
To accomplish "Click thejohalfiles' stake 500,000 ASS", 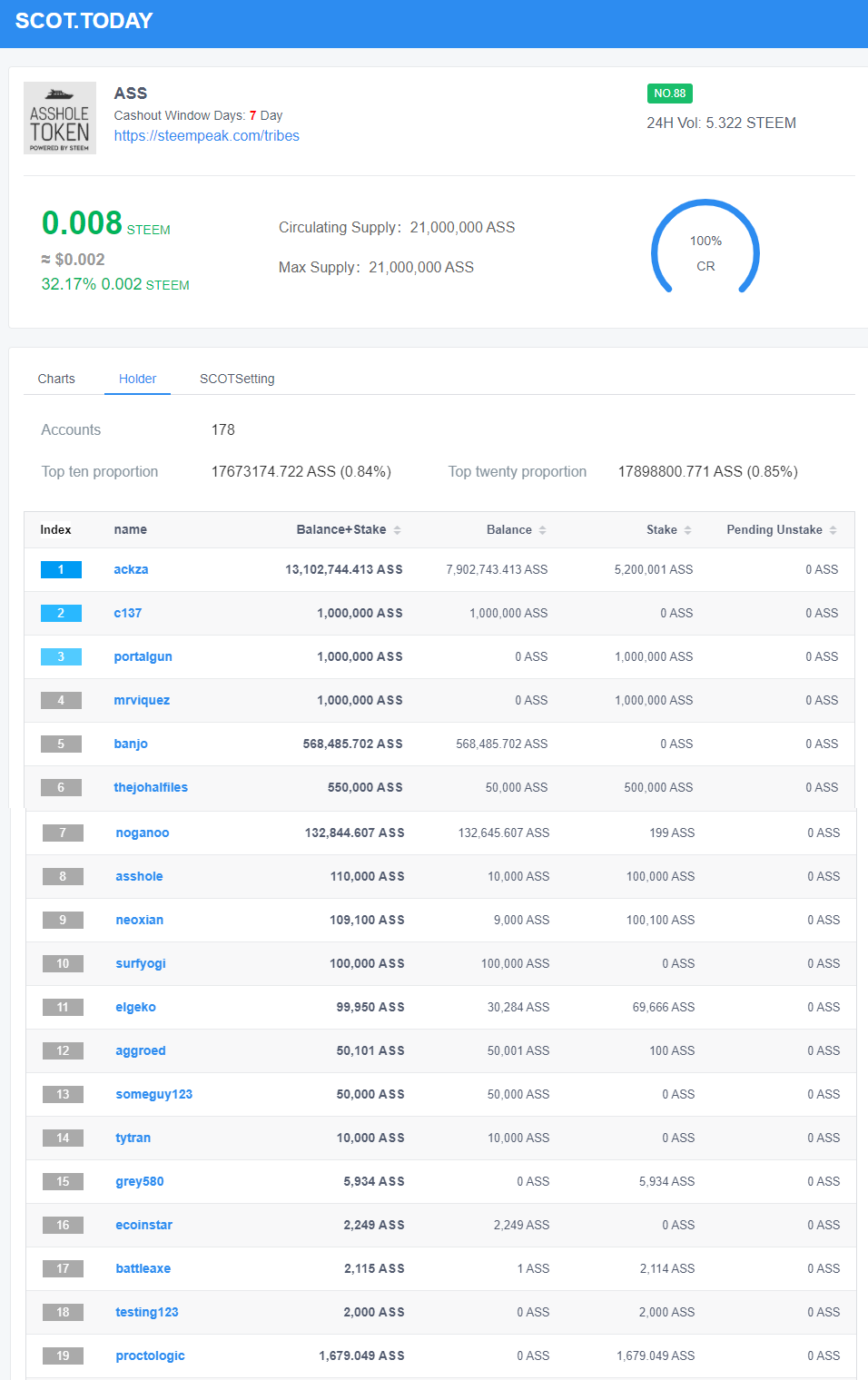I will 658,787.
